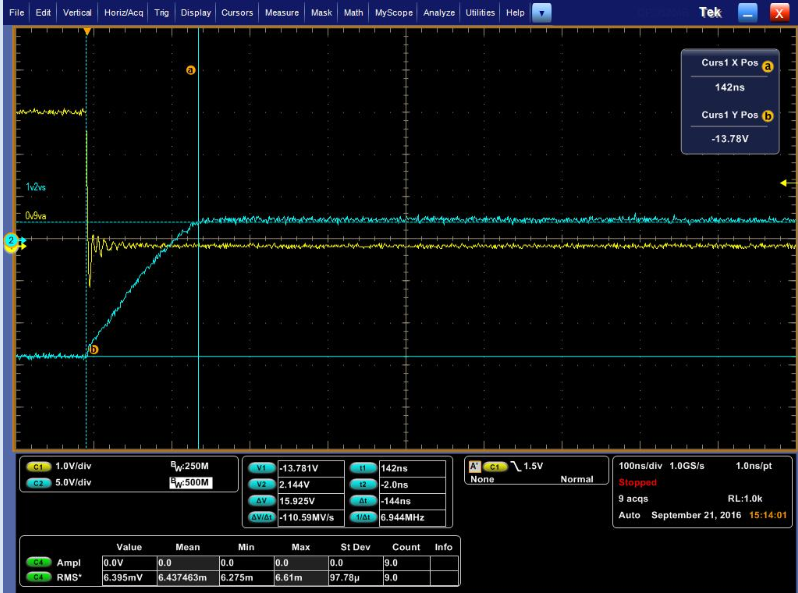The image size is (798, 593).
Task: Open the Vertical menu
Action: coord(77,13)
